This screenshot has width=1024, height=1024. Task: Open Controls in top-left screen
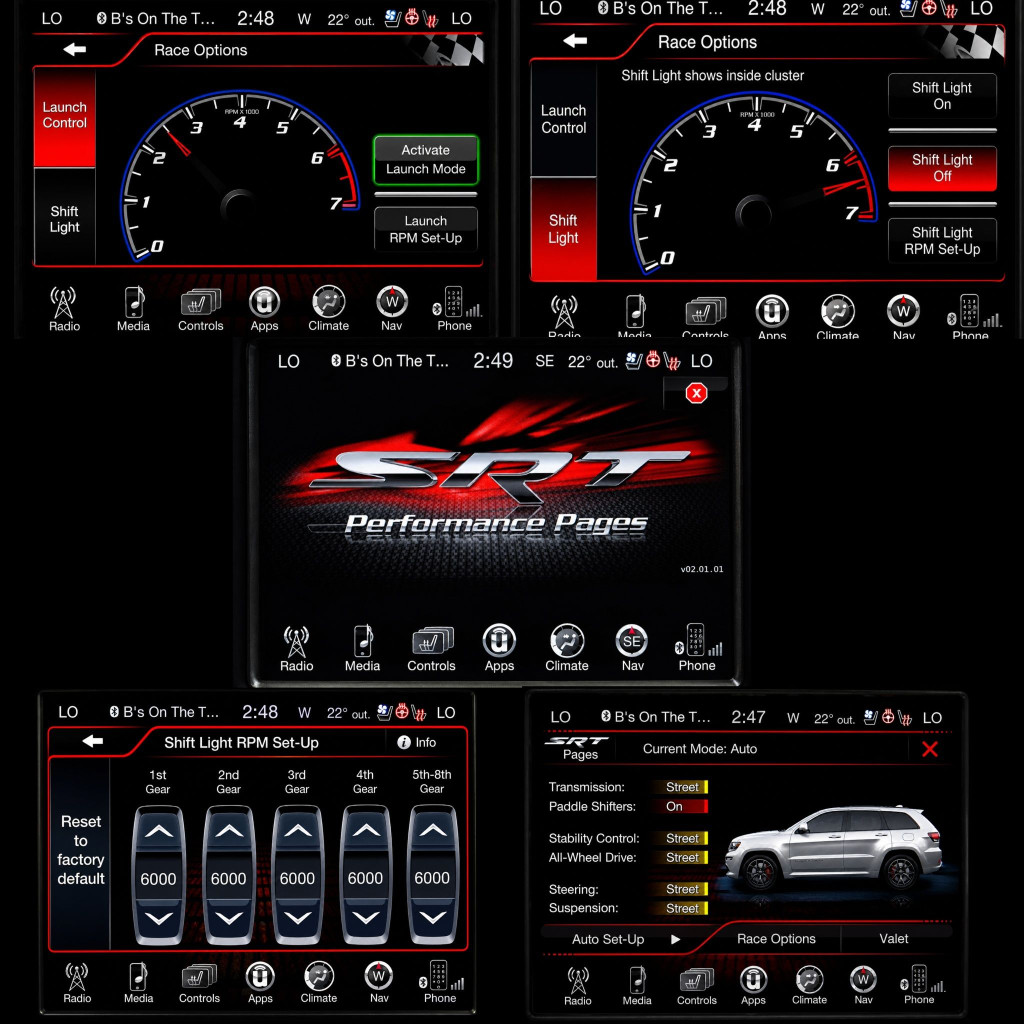point(200,310)
